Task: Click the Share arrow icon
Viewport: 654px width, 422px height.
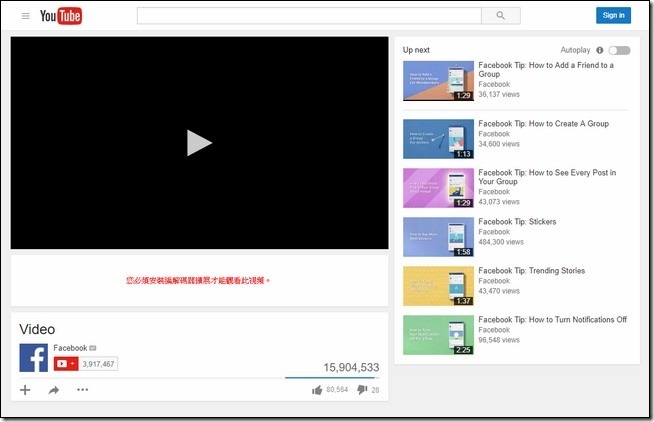Action: (x=54, y=390)
